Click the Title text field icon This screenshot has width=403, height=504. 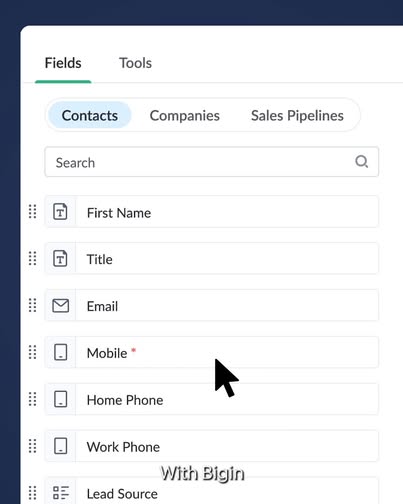tap(60, 259)
